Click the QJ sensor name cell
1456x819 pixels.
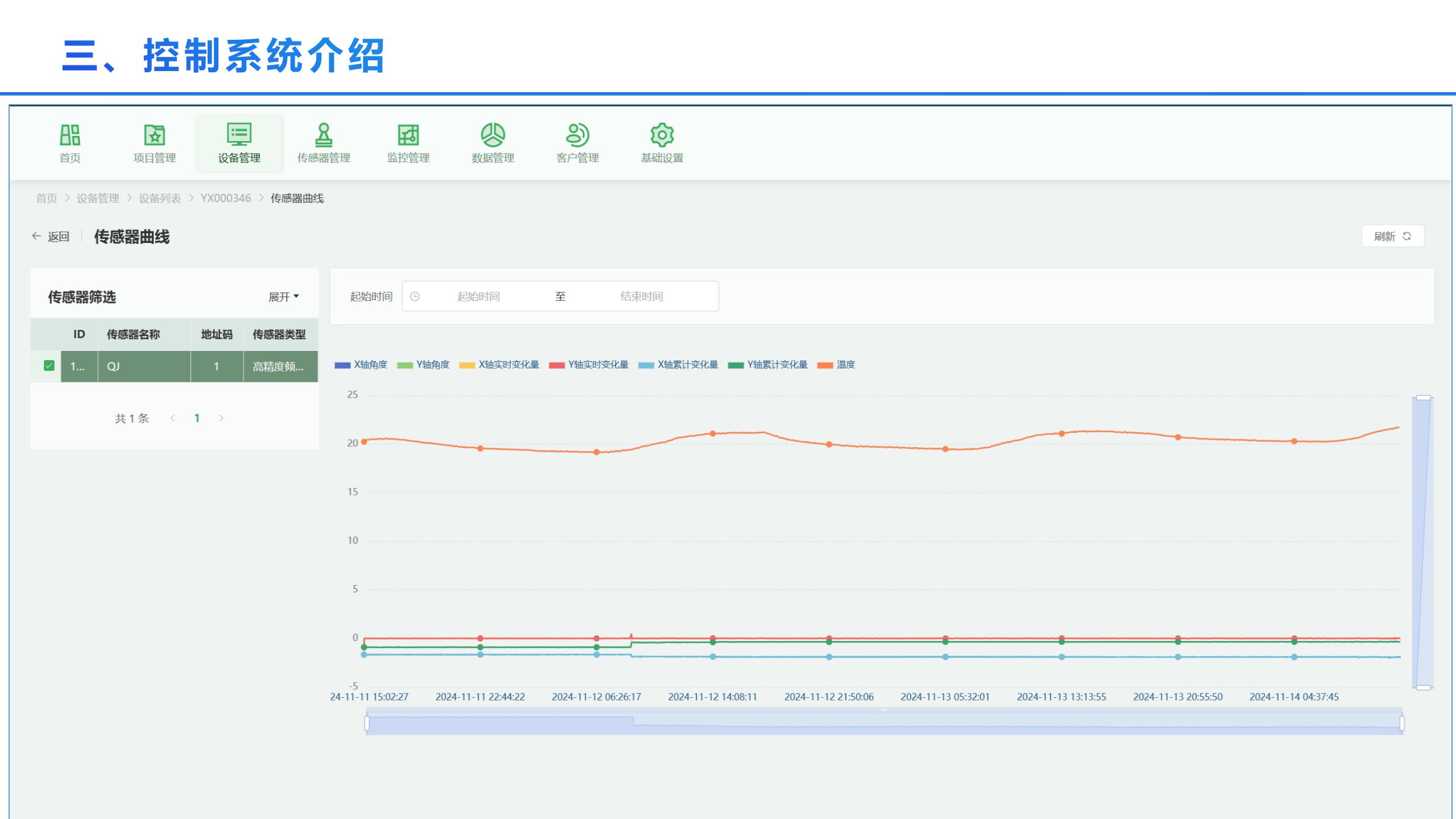point(144,366)
